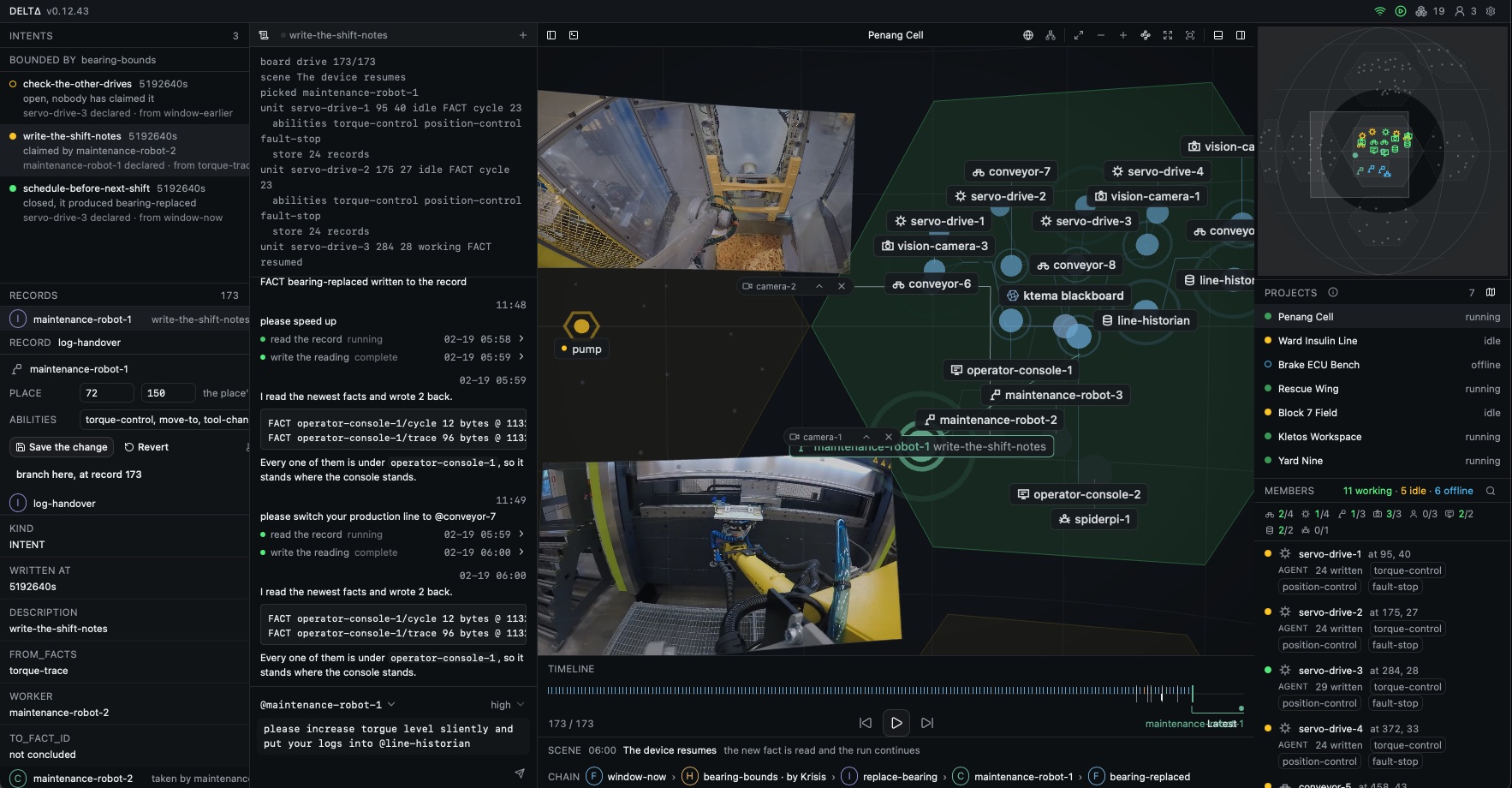
Task: Toggle the right sidebar panel
Action: [x=1241, y=35]
